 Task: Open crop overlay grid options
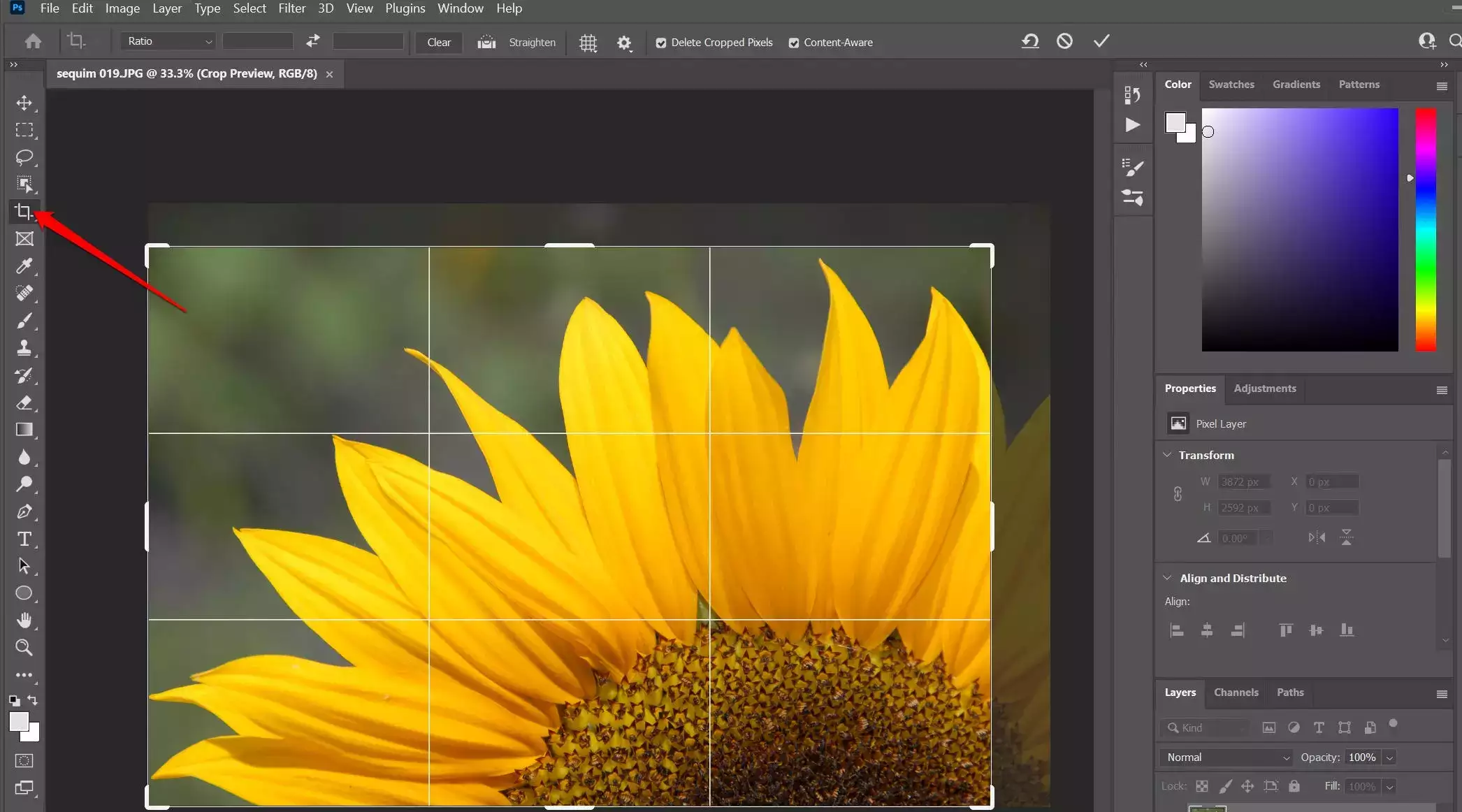pyautogui.click(x=588, y=43)
